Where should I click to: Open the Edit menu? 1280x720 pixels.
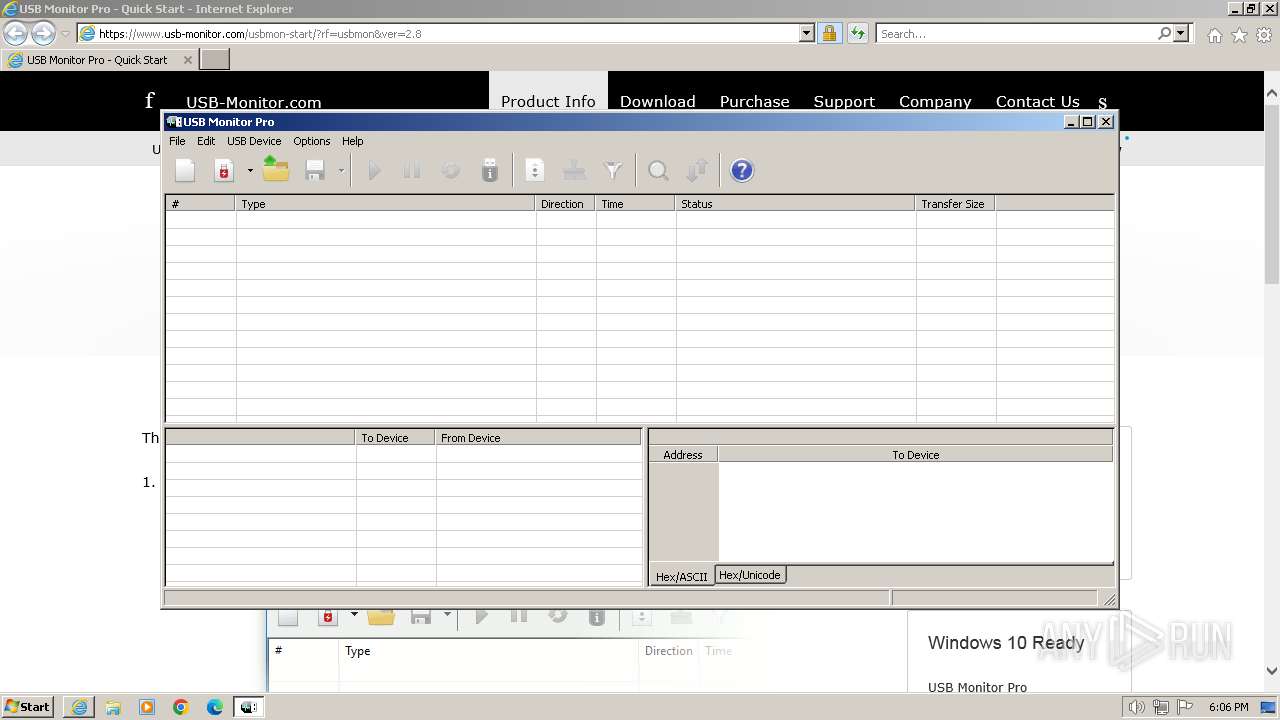[x=206, y=141]
